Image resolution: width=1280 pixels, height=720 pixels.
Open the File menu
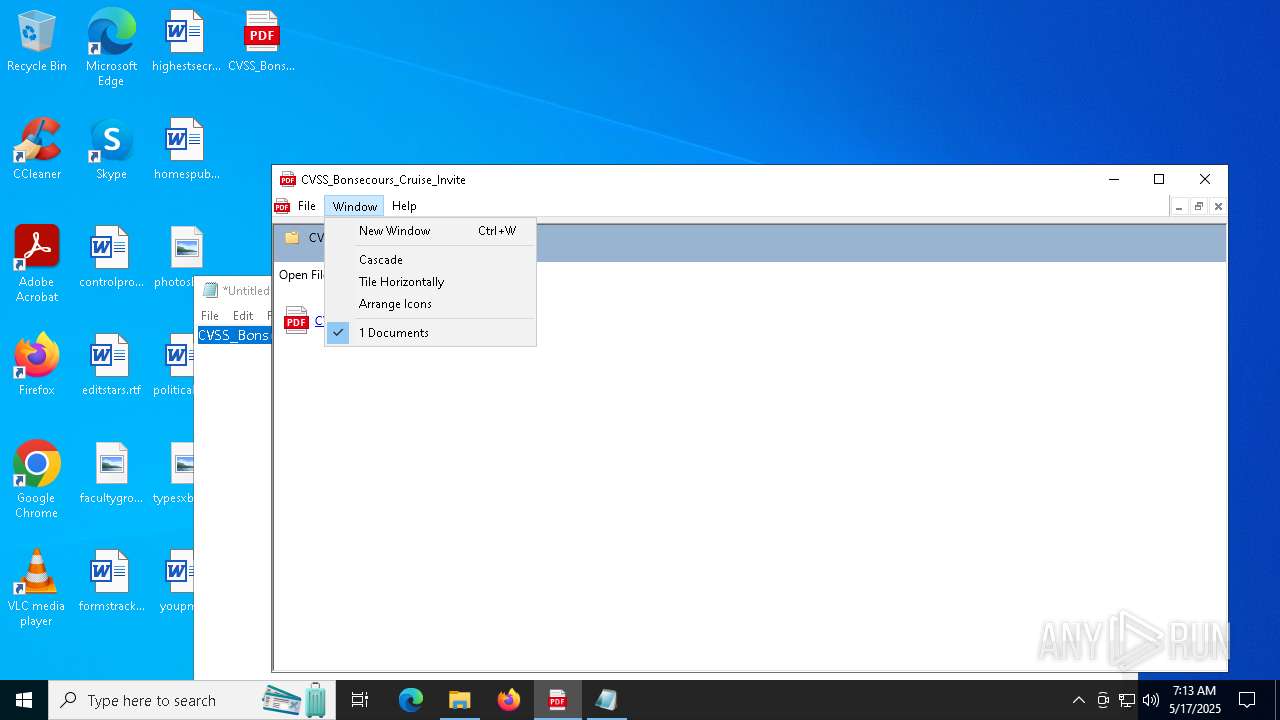tap(306, 206)
